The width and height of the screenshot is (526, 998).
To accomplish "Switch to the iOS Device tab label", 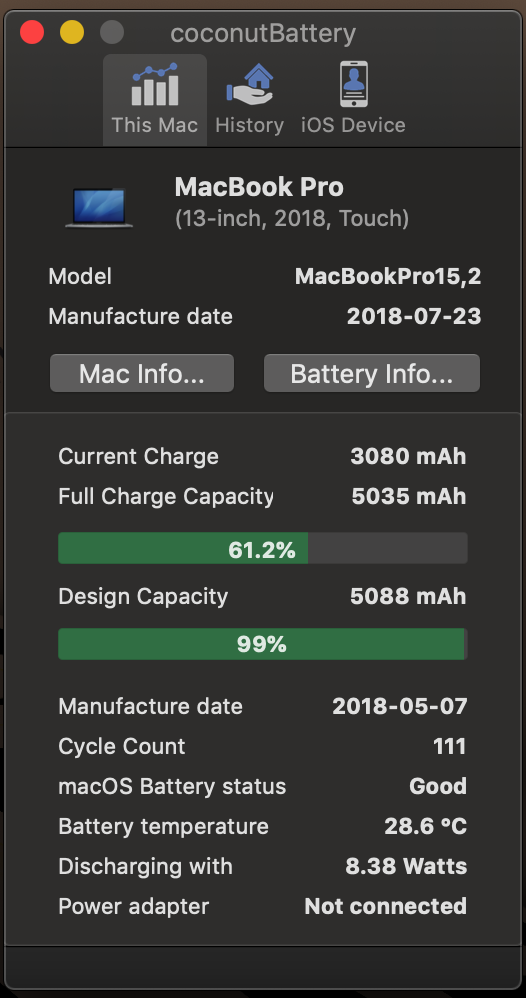I will pos(353,125).
